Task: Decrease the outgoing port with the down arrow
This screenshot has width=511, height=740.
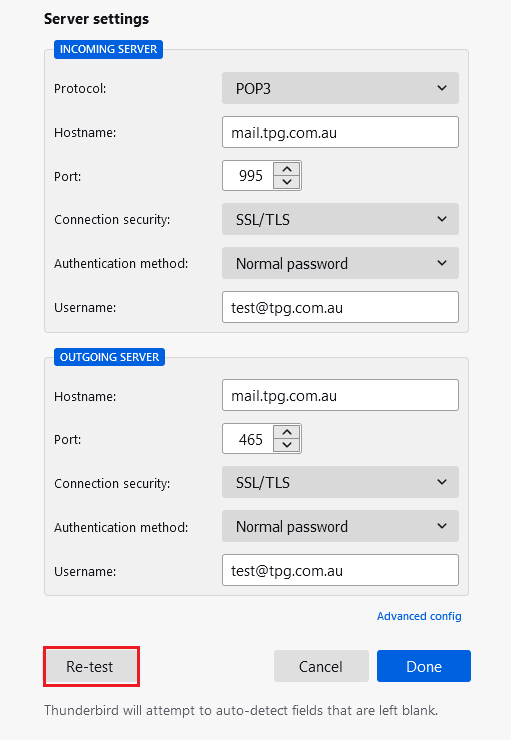Action: click(x=287, y=445)
